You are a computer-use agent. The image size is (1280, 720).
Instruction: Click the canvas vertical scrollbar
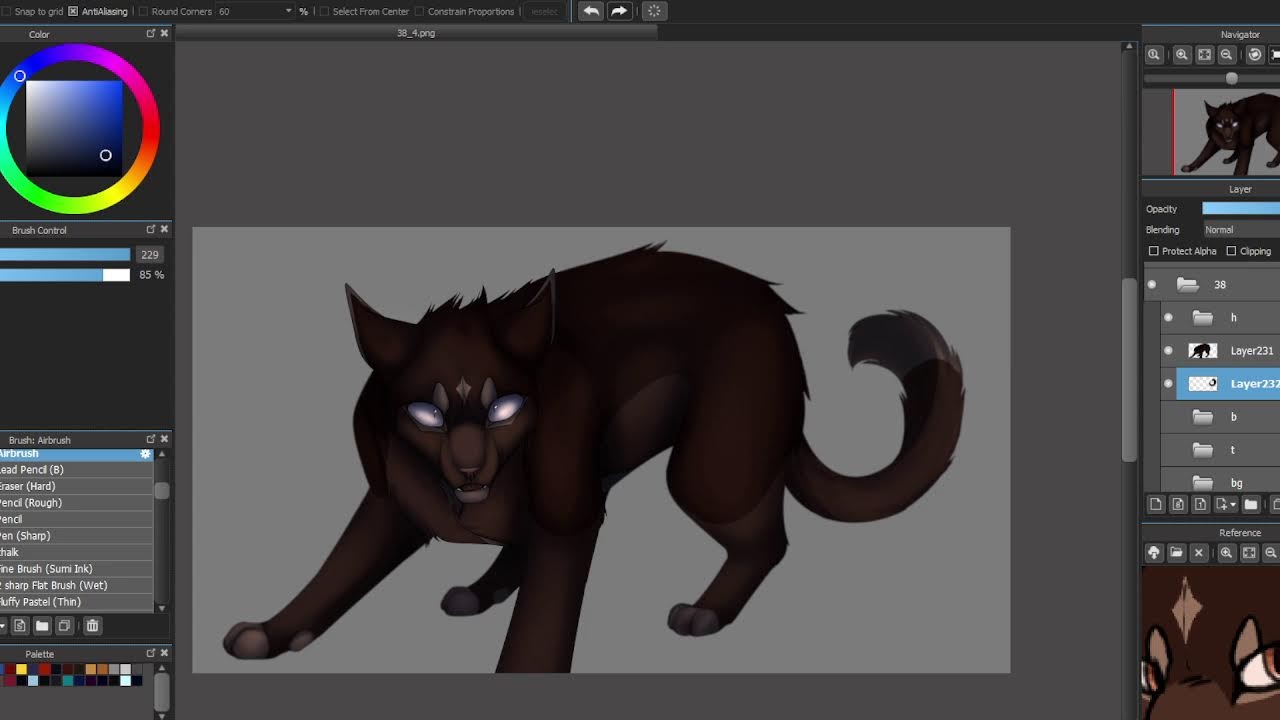(x=1129, y=370)
